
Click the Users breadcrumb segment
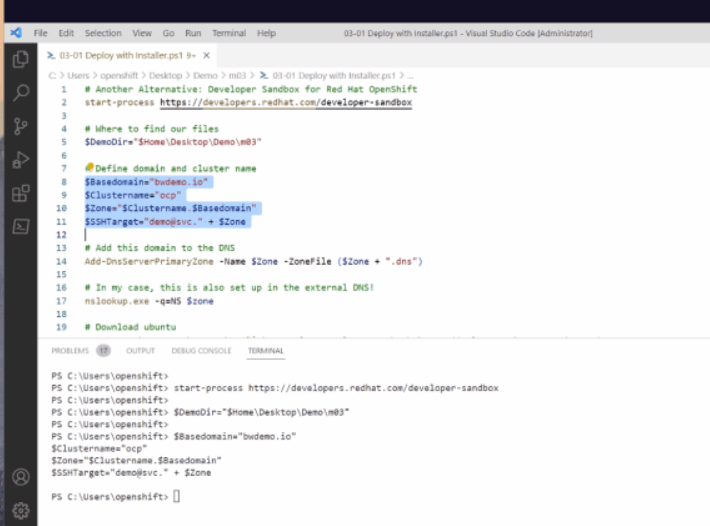78,75
